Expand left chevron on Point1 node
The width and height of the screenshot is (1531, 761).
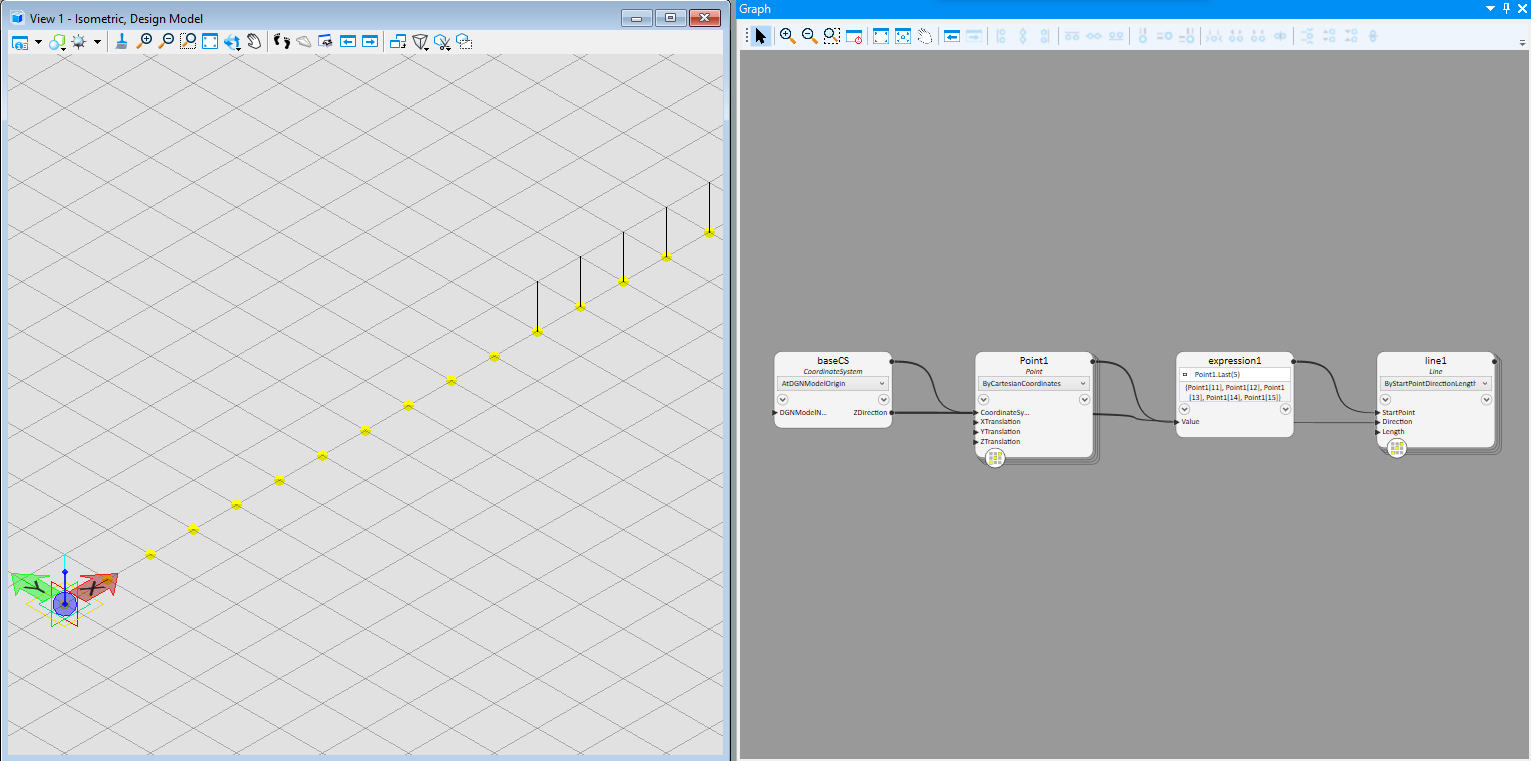984,400
